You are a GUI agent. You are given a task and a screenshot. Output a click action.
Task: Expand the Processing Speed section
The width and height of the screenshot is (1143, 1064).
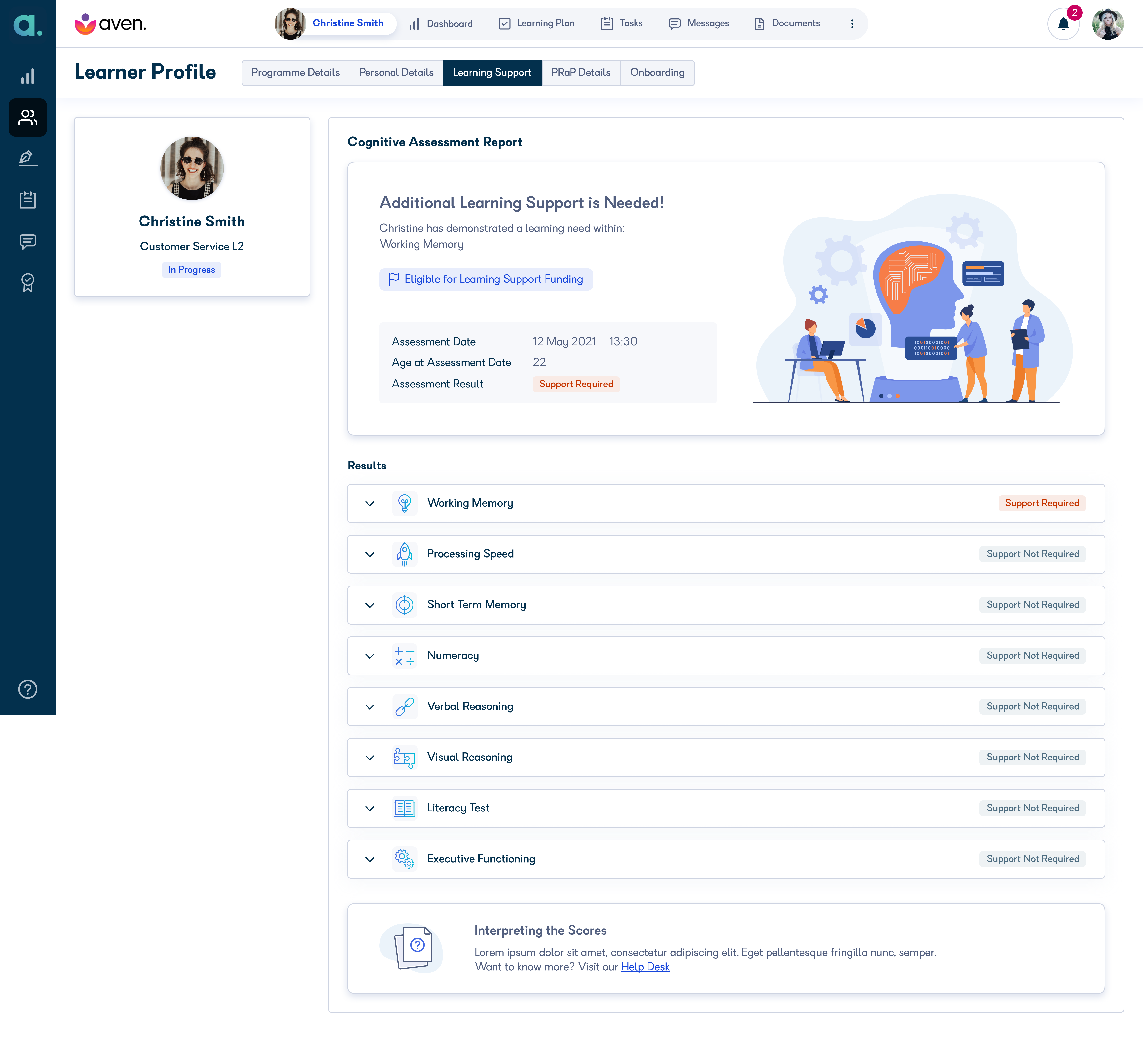[x=370, y=554]
